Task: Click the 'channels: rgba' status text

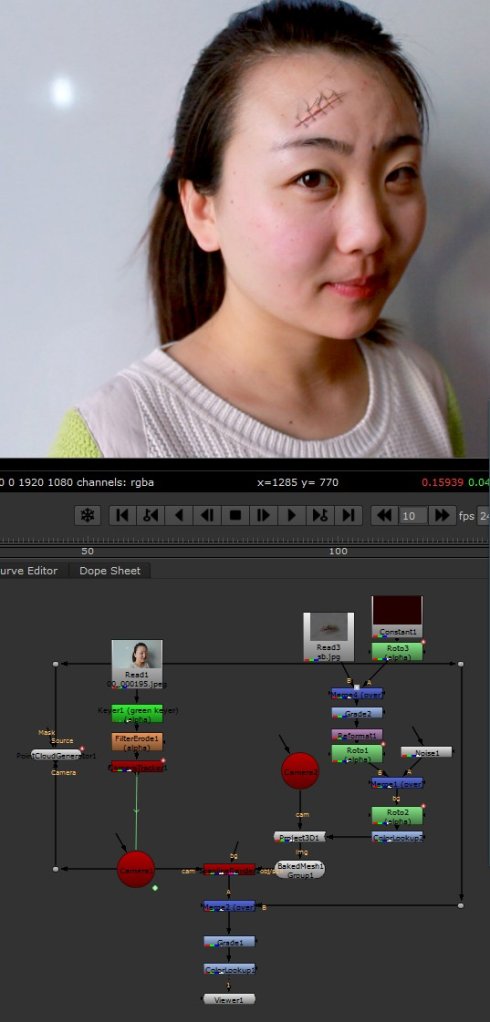Action: coord(115,483)
